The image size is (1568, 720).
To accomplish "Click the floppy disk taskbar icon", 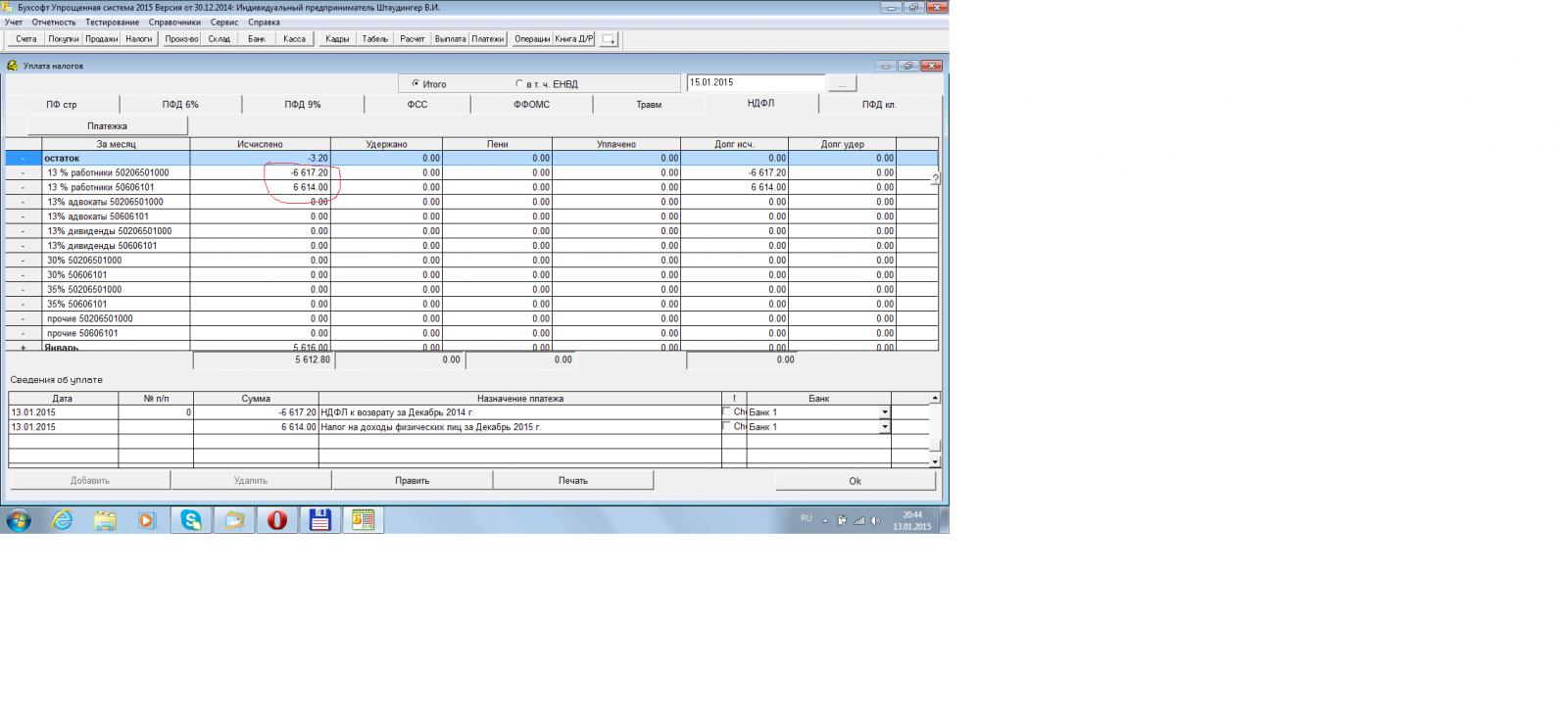I will click(319, 520).
